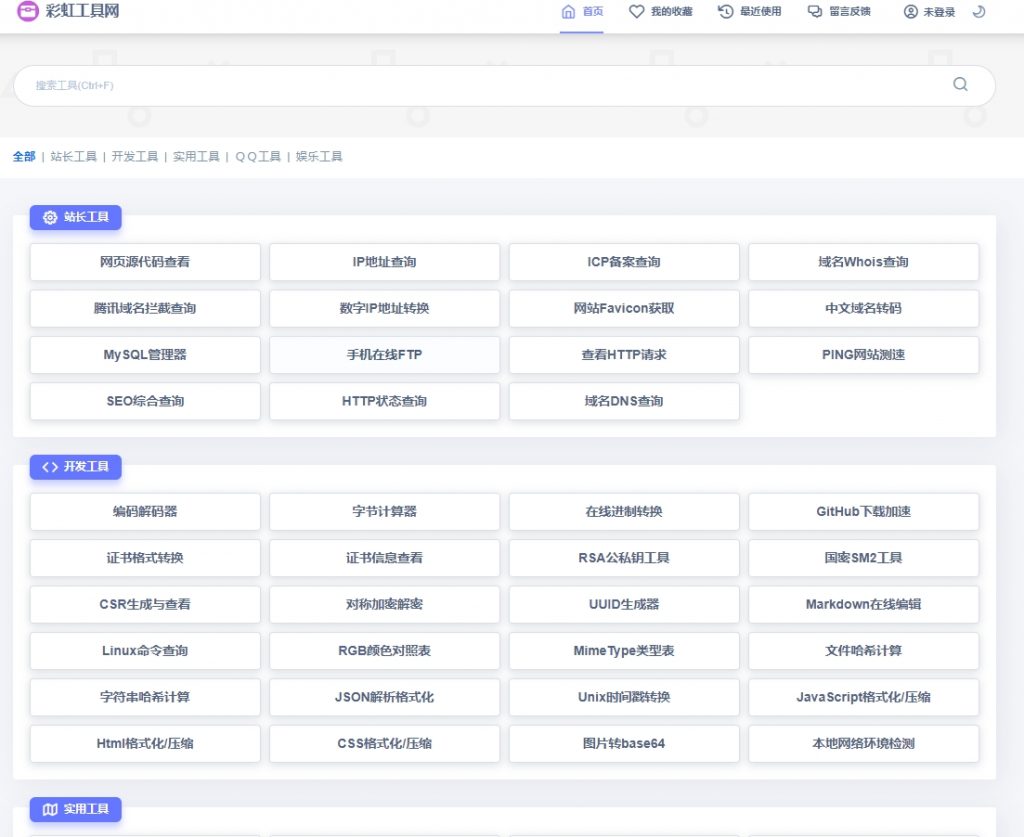The image size is (1024, 837).
Task: Toggle dark mode moon icon
Action: (978, 12)
